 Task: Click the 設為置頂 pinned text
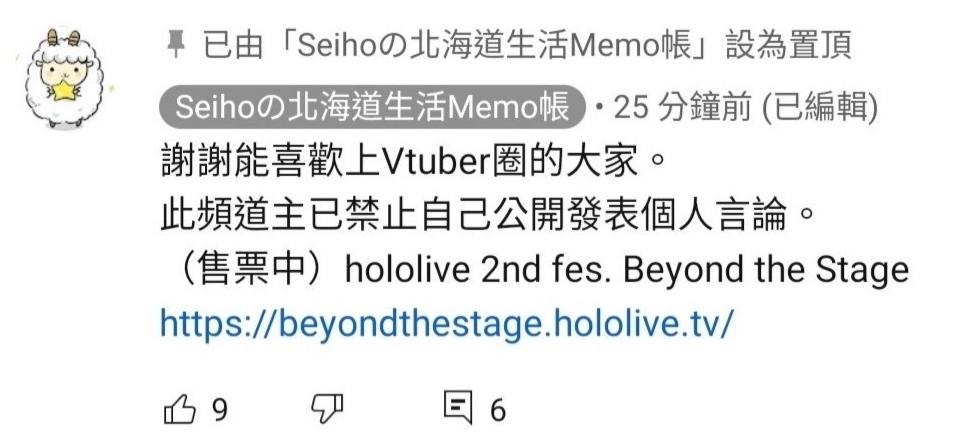[789, 46]
